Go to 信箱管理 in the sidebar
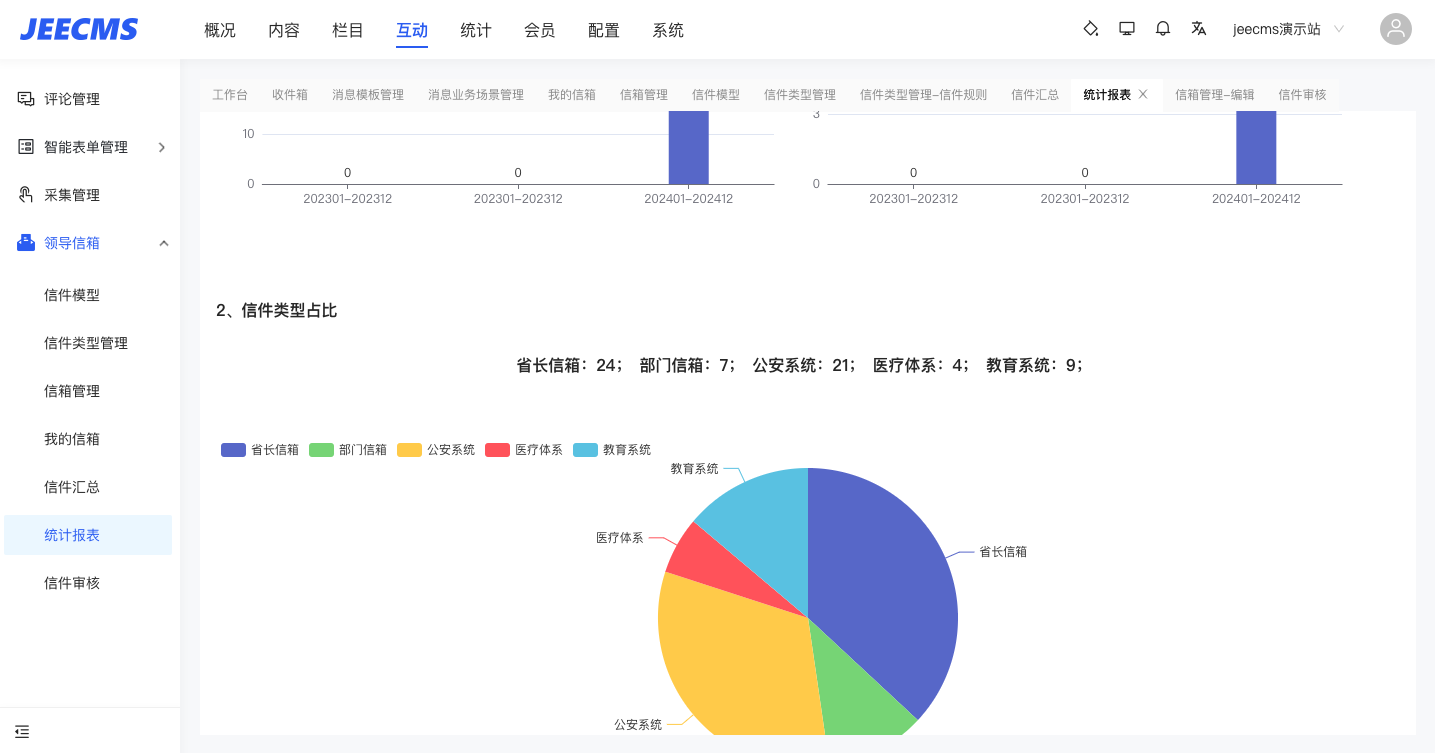 [x=72, y=391]
